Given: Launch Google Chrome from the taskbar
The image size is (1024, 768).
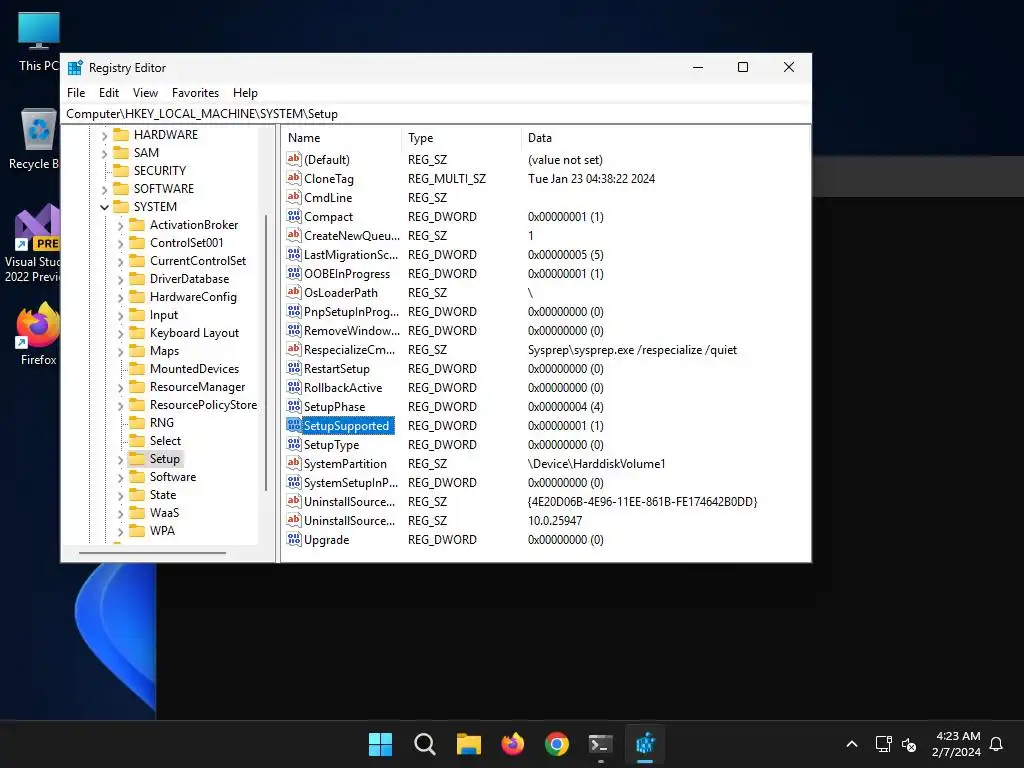Looking at the screenshot, I should point(557,744).
